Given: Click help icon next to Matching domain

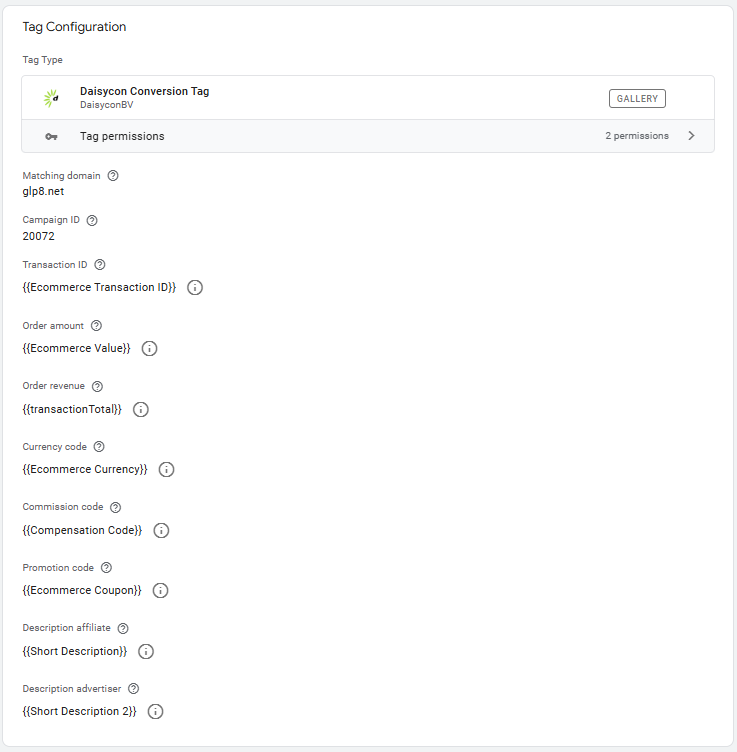Looking at the screenshot, I should 113,176.
